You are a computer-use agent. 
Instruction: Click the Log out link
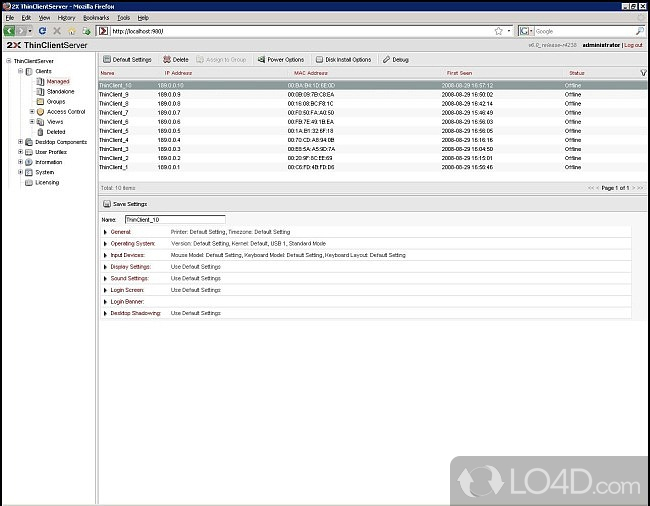(x=633, y=45)
